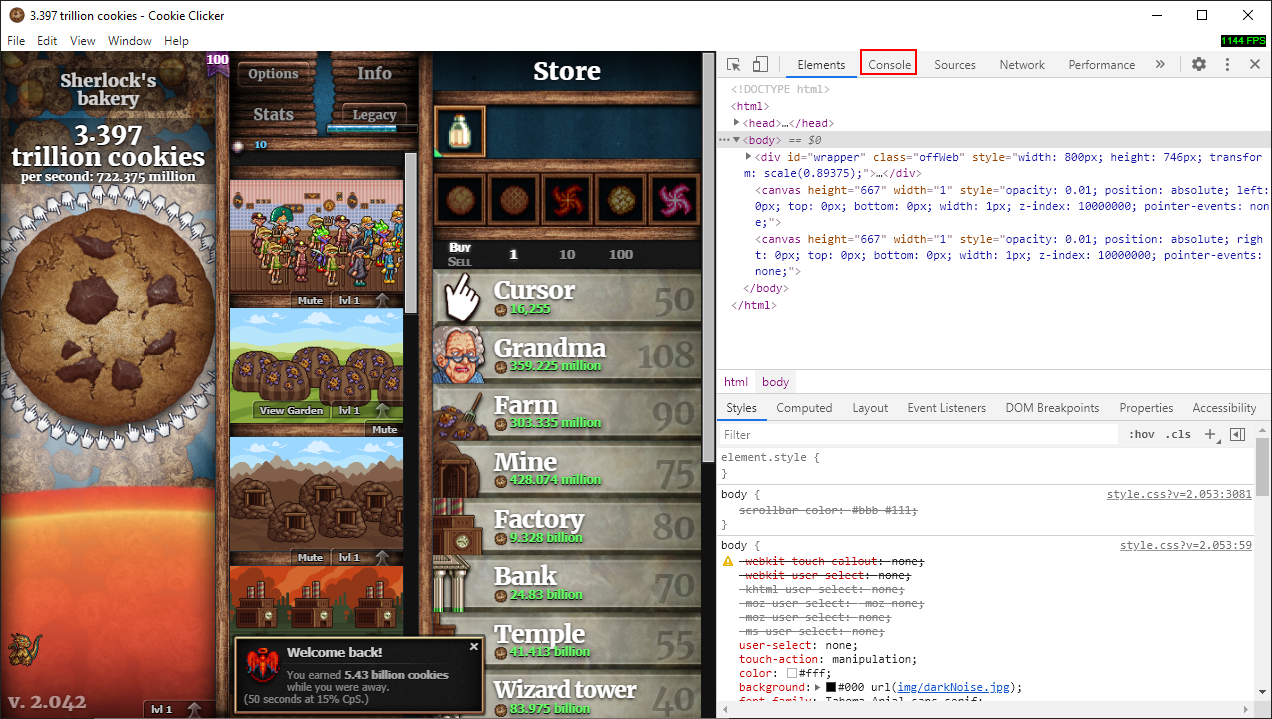Purchase a Farm from the store
Image resolution: width=1272 pixels, height=719 pixels.
click(x=566, y=412)
